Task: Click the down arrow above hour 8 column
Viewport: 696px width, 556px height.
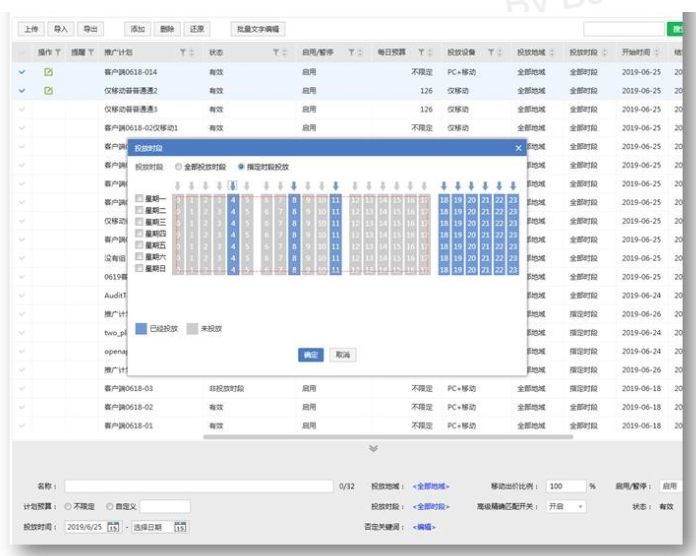Action: pos(294,185)
